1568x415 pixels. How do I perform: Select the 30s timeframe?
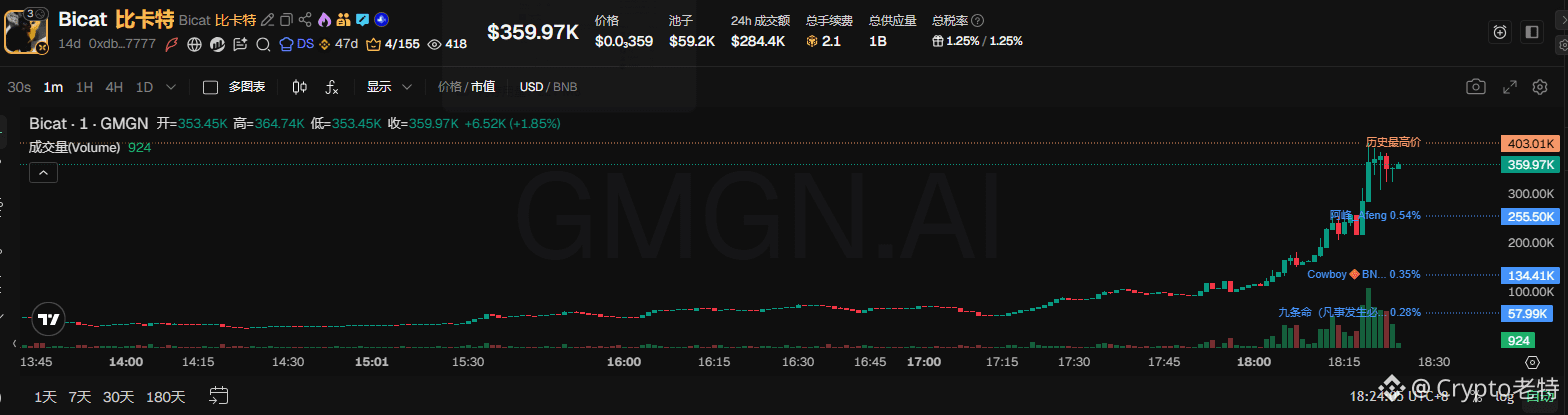[19, 87]
